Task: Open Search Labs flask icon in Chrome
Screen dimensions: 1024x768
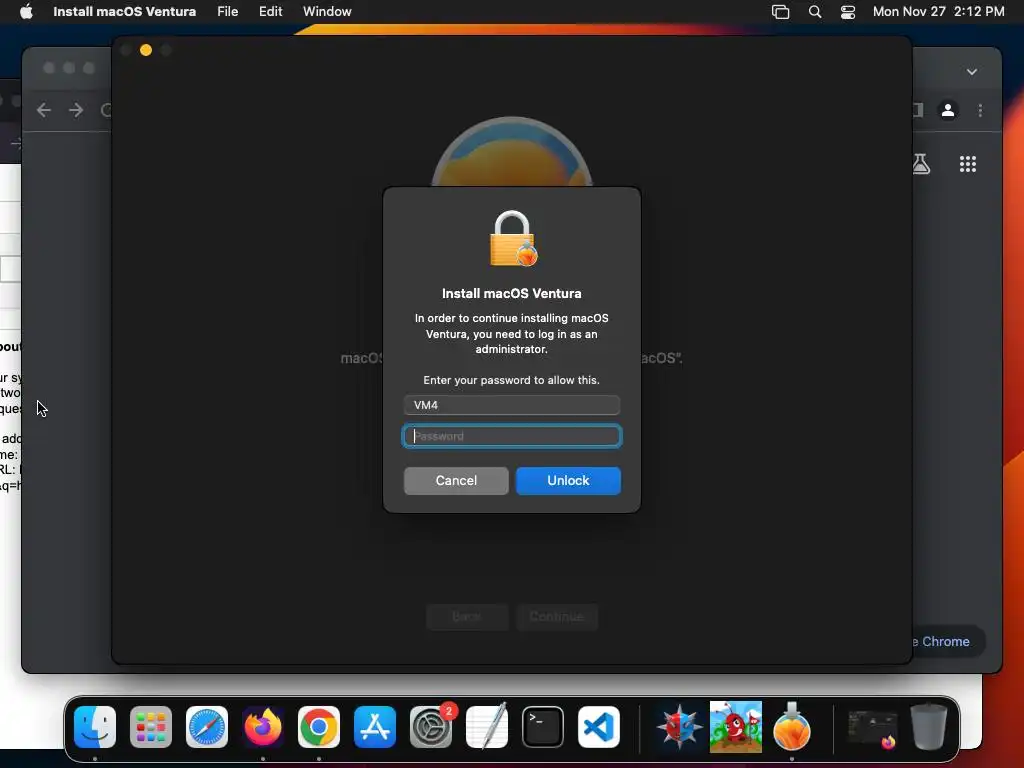Action: 921,164
